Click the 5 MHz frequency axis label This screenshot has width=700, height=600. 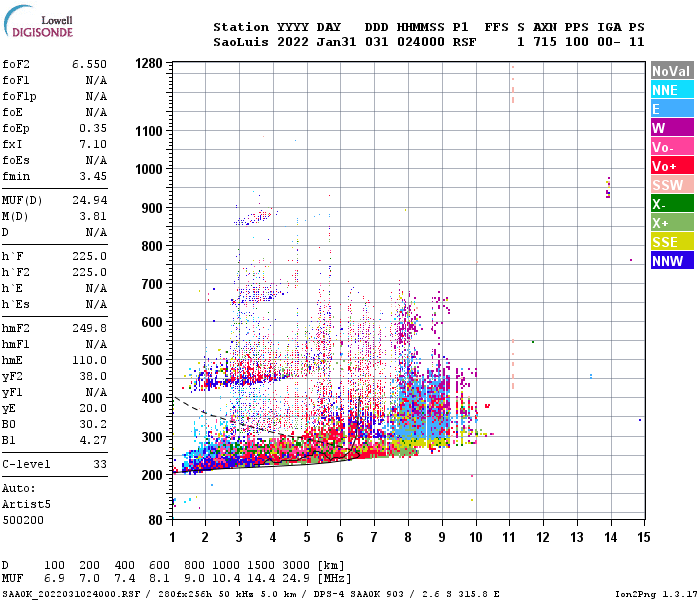click(x=307, y=537)
